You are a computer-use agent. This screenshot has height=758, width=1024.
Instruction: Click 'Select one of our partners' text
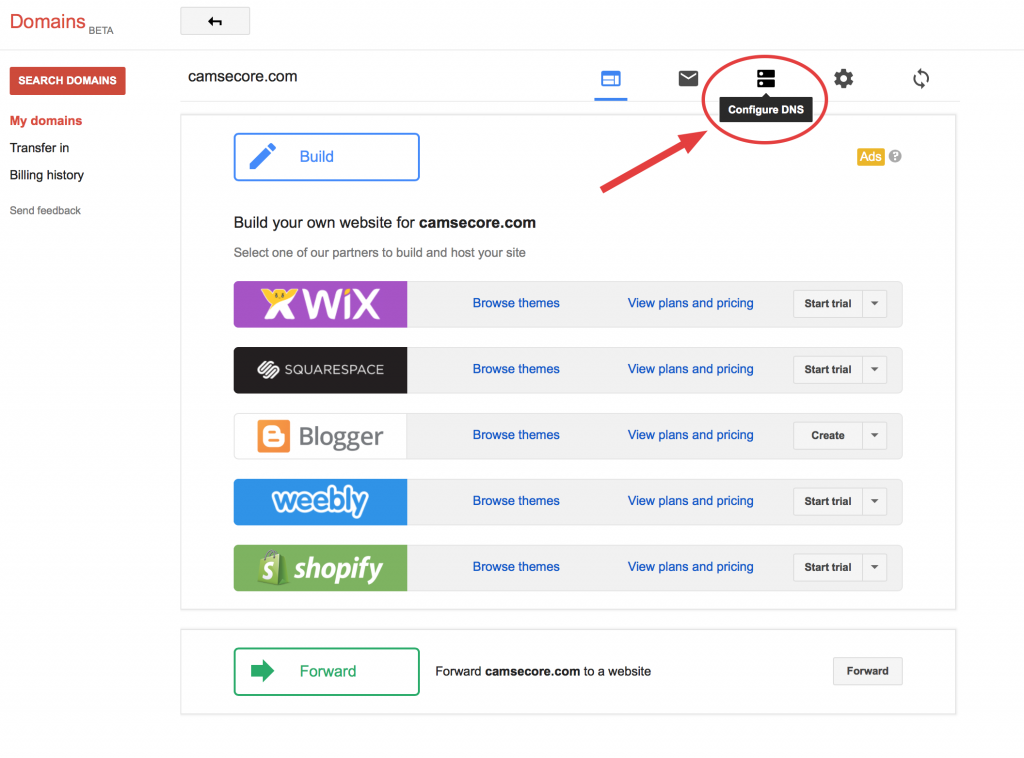[x=379, y=253]
